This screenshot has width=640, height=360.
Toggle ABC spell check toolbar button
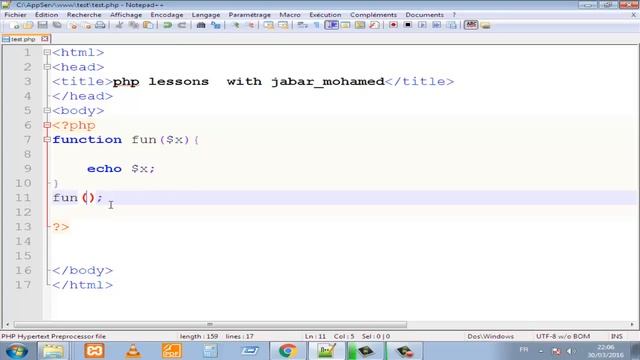471,25
